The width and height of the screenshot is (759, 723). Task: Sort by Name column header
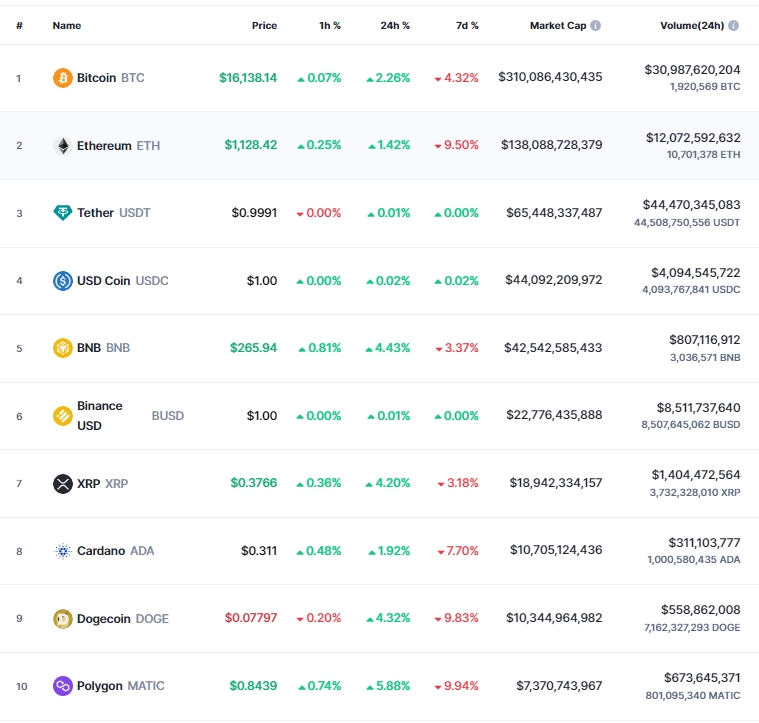[67, 26]
